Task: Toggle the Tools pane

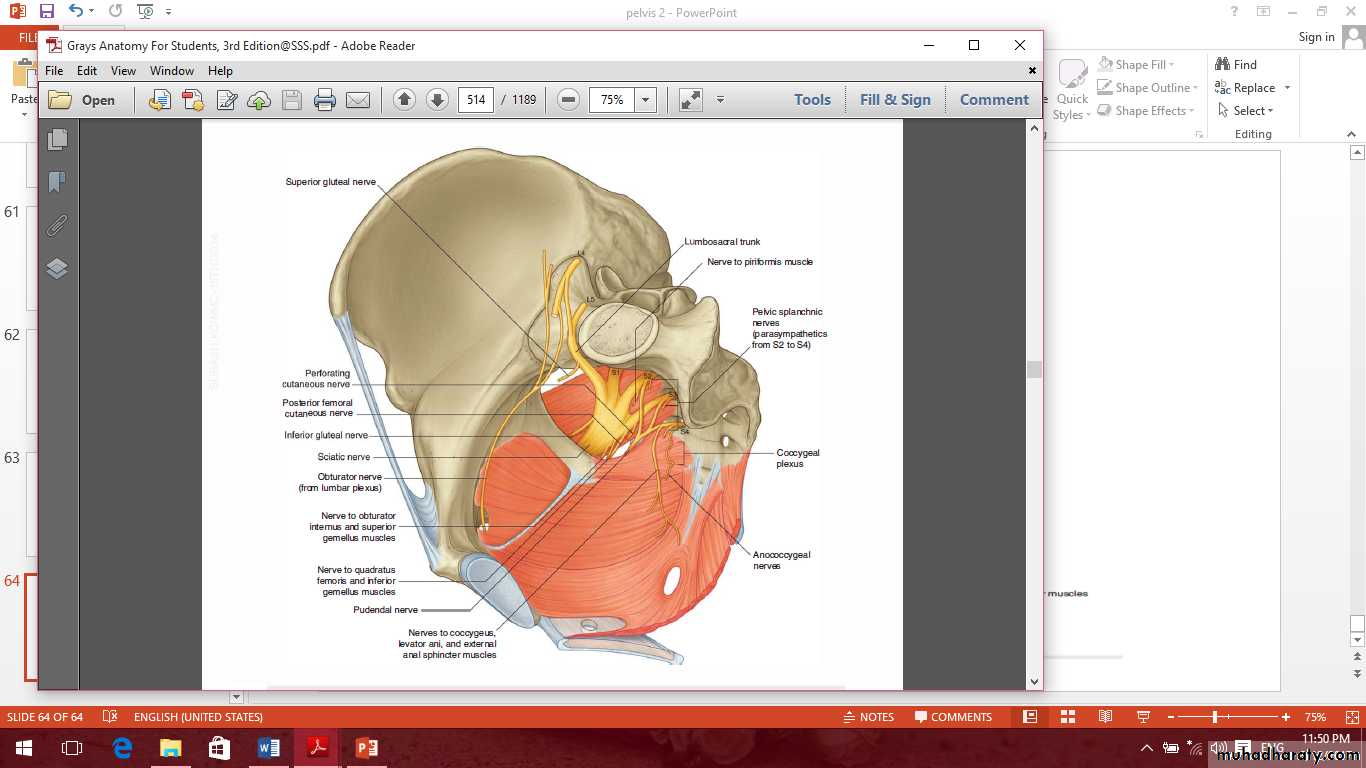Action: (x=812, y=100)
